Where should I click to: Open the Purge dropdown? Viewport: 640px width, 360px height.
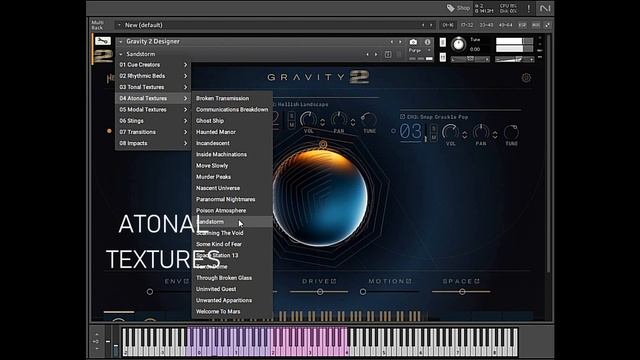[429, 50]
